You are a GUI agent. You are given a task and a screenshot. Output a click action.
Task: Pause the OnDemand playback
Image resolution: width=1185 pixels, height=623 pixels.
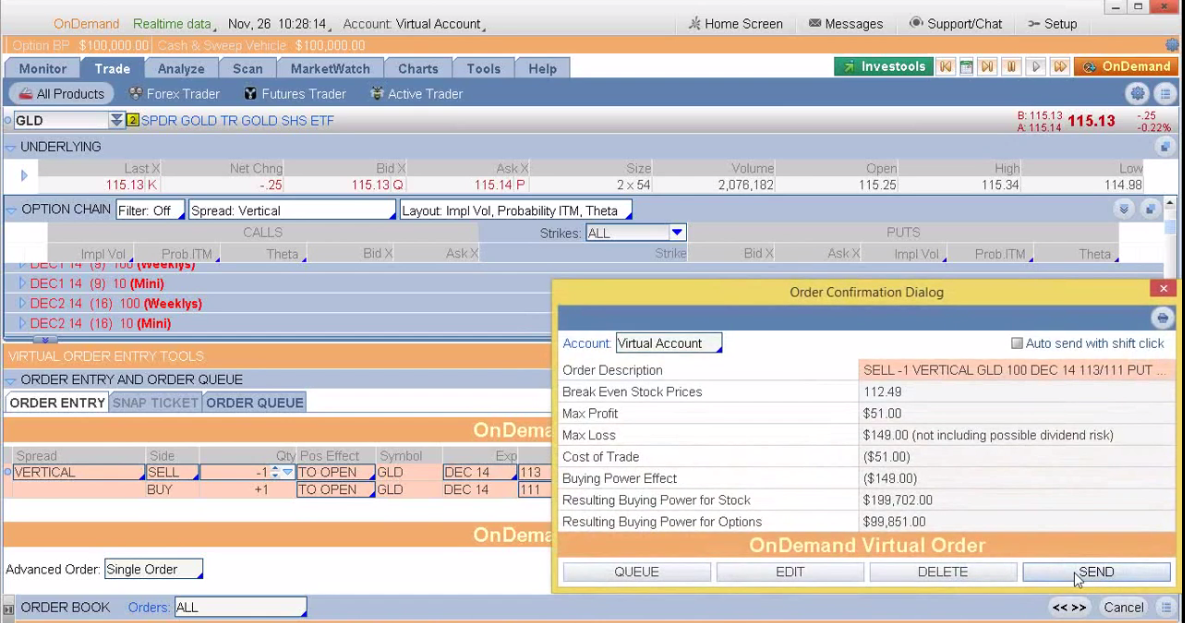coord(1010,67)
